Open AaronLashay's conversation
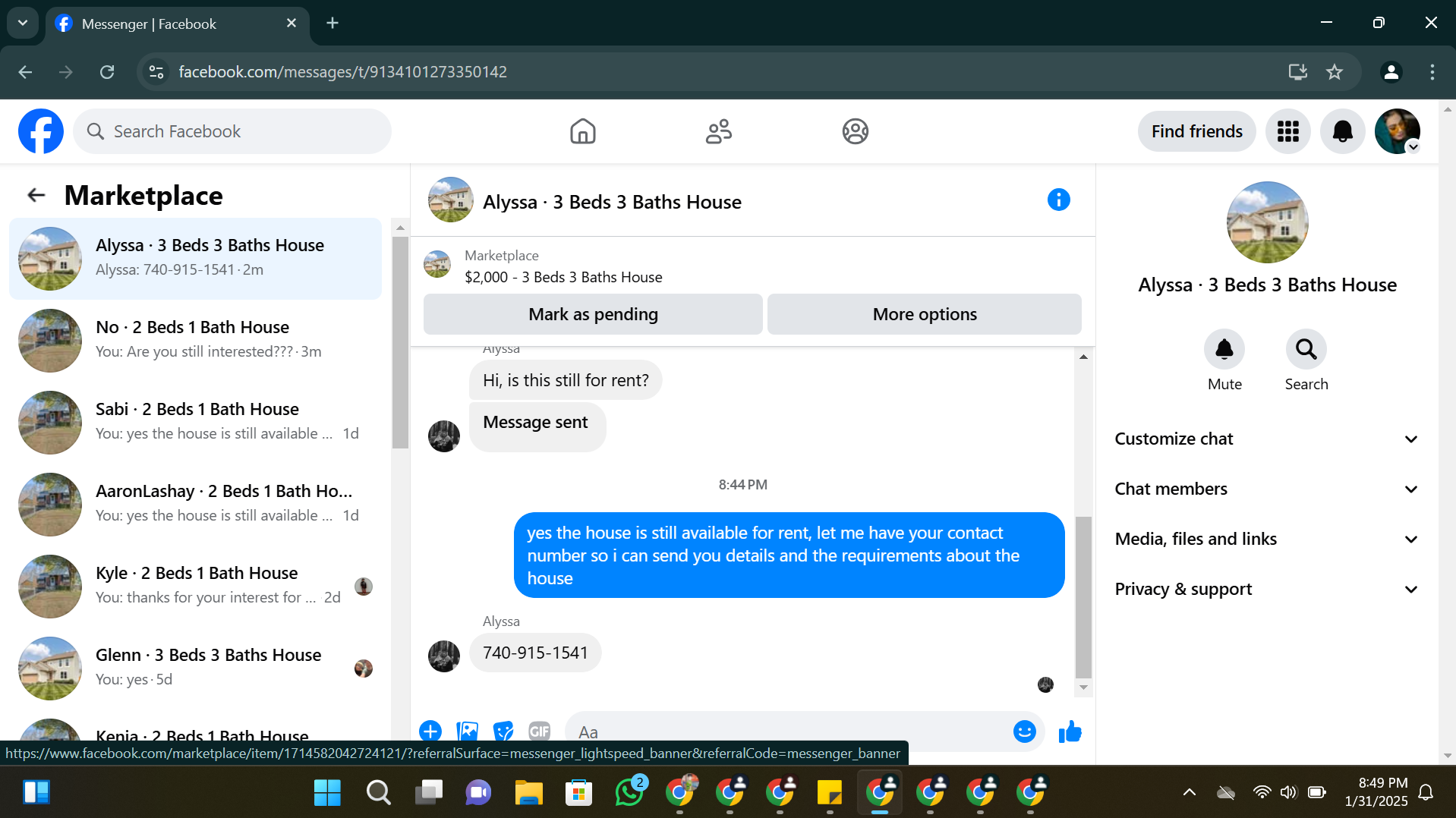The width and height of the screenshot is (1456, 818). 196,505
